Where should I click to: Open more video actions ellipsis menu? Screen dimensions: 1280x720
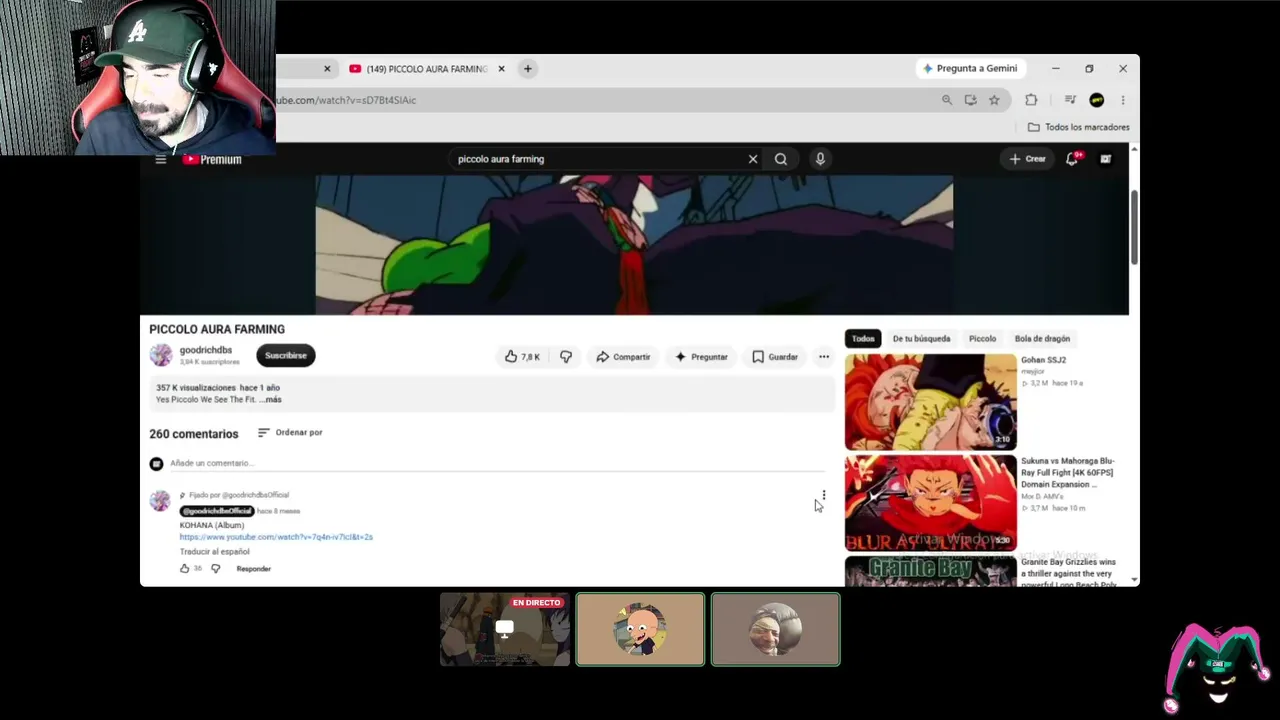click(x=824, y=357)
